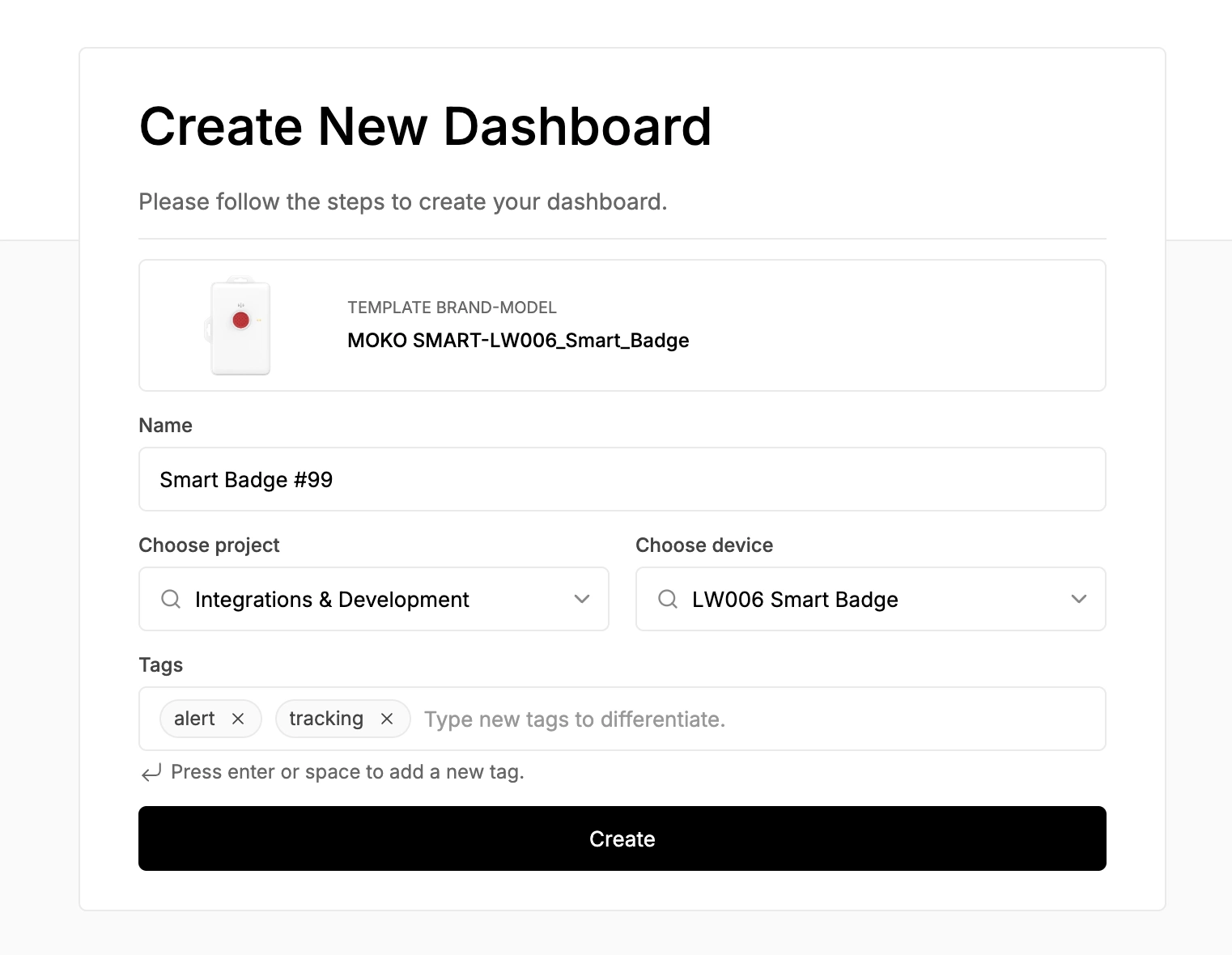Click the Name field label
Image resolution: width=1232 pixels, height=955 pixels.
point(165,426)
